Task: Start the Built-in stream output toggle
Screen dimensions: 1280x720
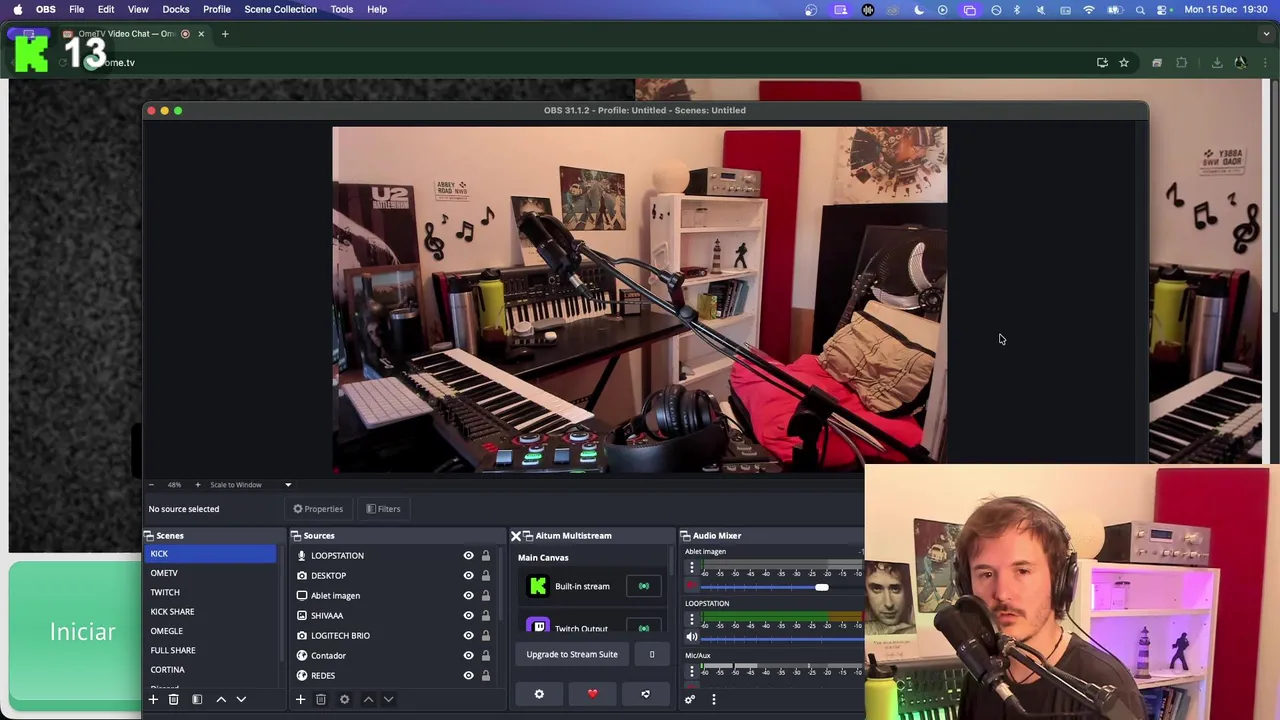Action: [x=644, y=586]
